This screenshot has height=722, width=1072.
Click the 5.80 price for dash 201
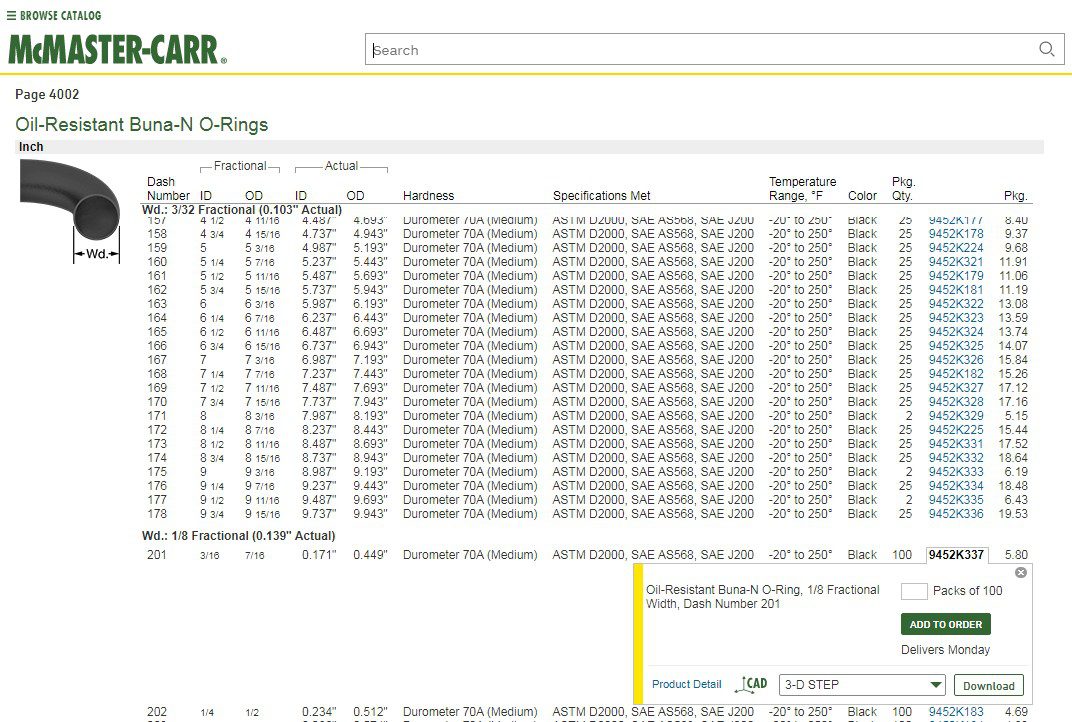[1016, 554]
